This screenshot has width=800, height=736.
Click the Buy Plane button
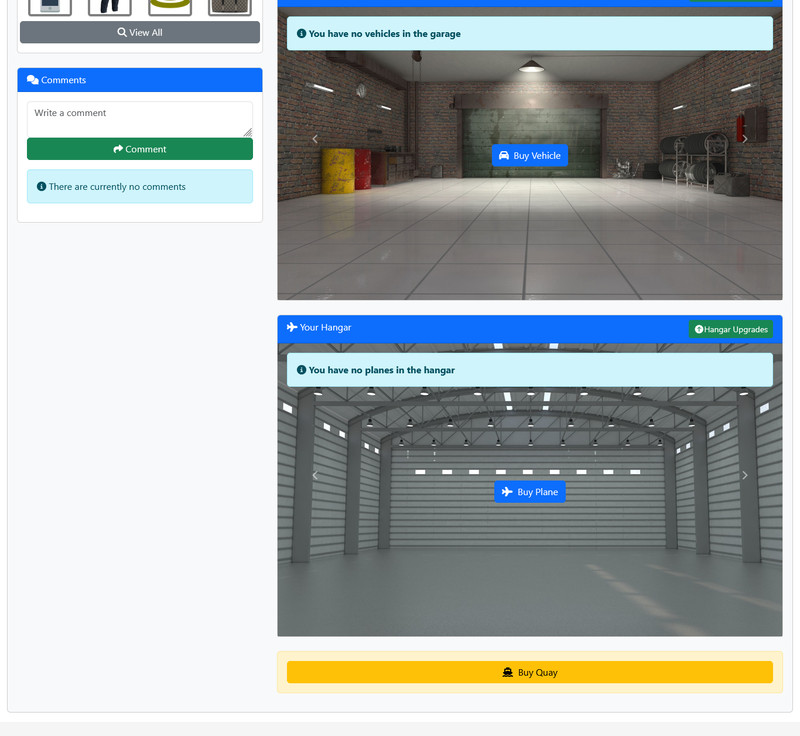tap(530, 492)
